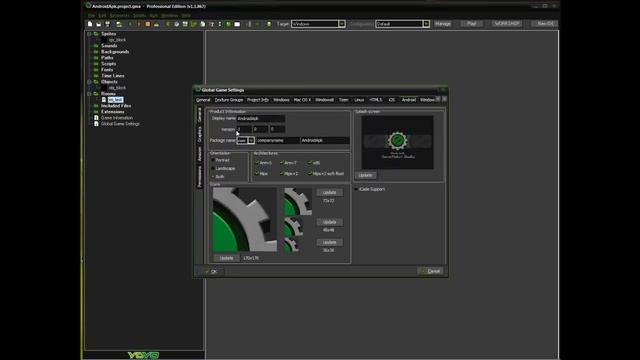Click the Rooms folder icon in resource tree
Image resolution: width=640 pixels, height=360 pixels.
pyautogui.click(x=96, y=93)
